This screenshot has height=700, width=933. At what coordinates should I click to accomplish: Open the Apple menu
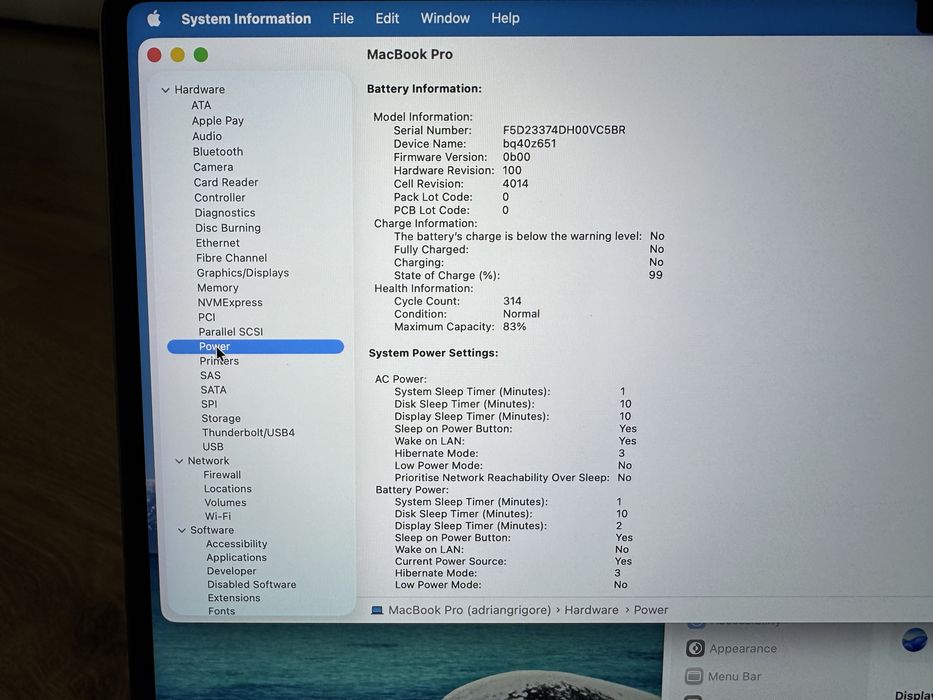tap(154, 19)
